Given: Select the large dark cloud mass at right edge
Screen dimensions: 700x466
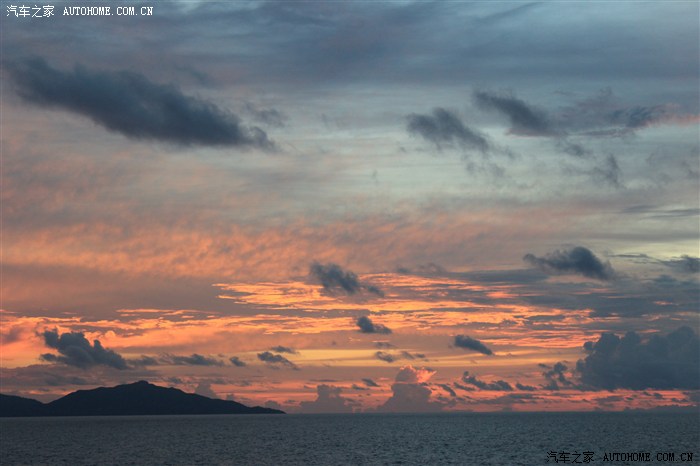Looking at the screenshot, I should tap(642, 360).
